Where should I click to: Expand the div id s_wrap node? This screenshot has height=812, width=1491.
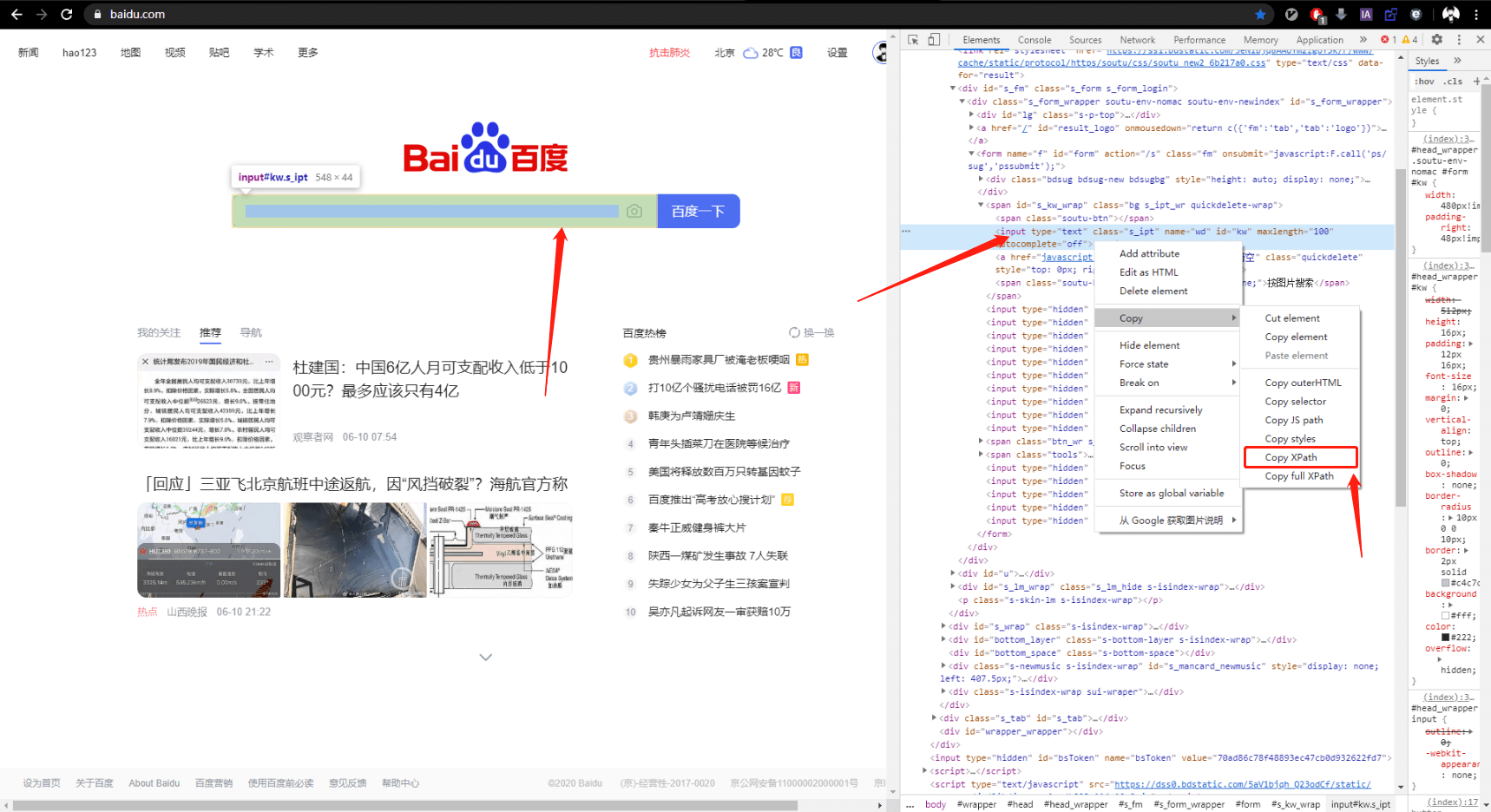point(944,626)
